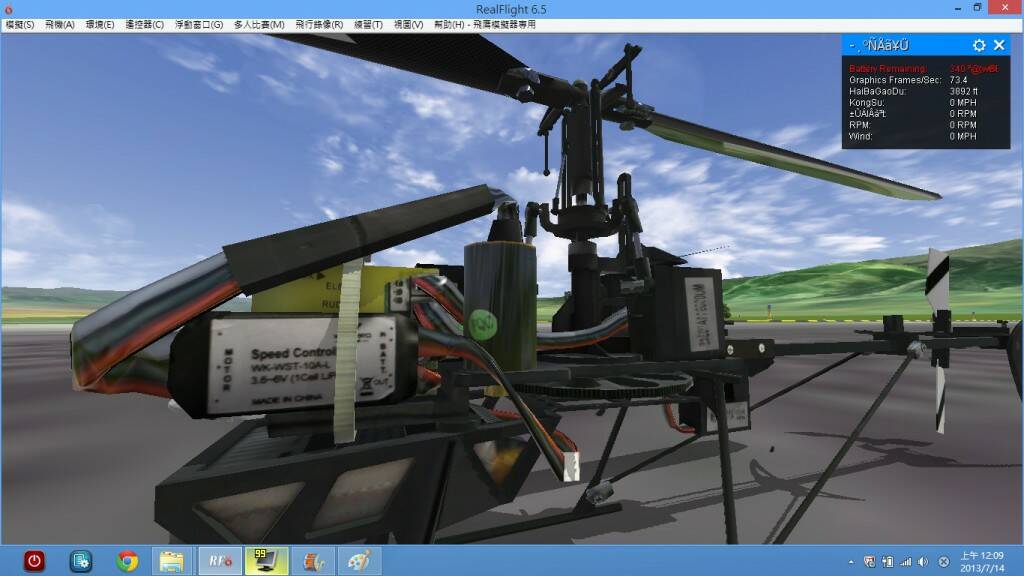Screen dimensions: 1024x576
Task: Open the 多人比賽(M) multiplayer menu
Action: [259, 25]
